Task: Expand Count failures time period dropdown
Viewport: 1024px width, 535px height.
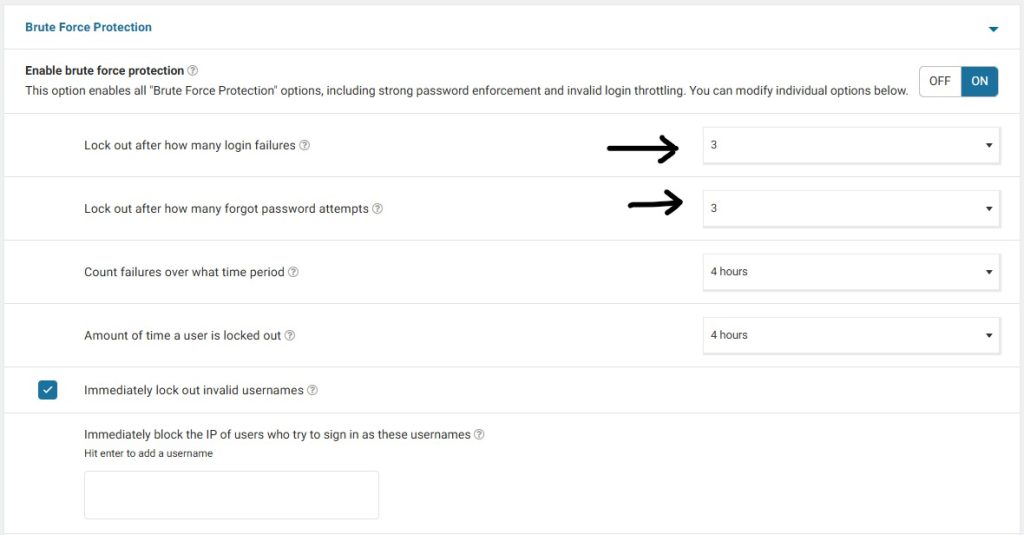Action: pos(851,272)
